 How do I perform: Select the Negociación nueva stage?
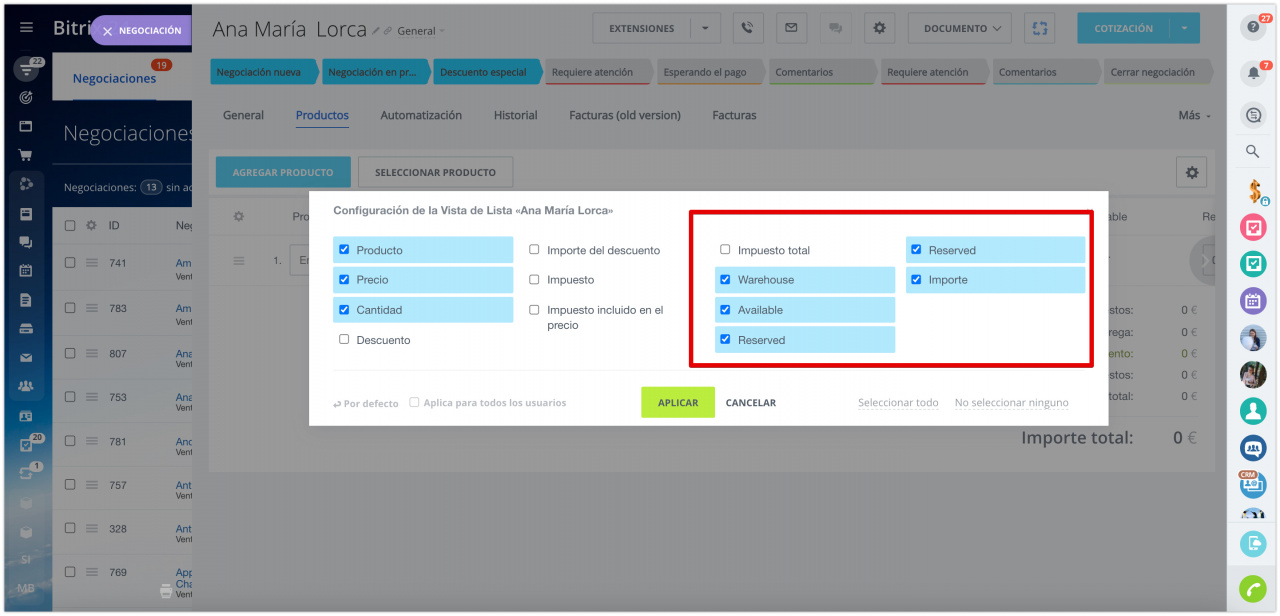coord(262,72)
